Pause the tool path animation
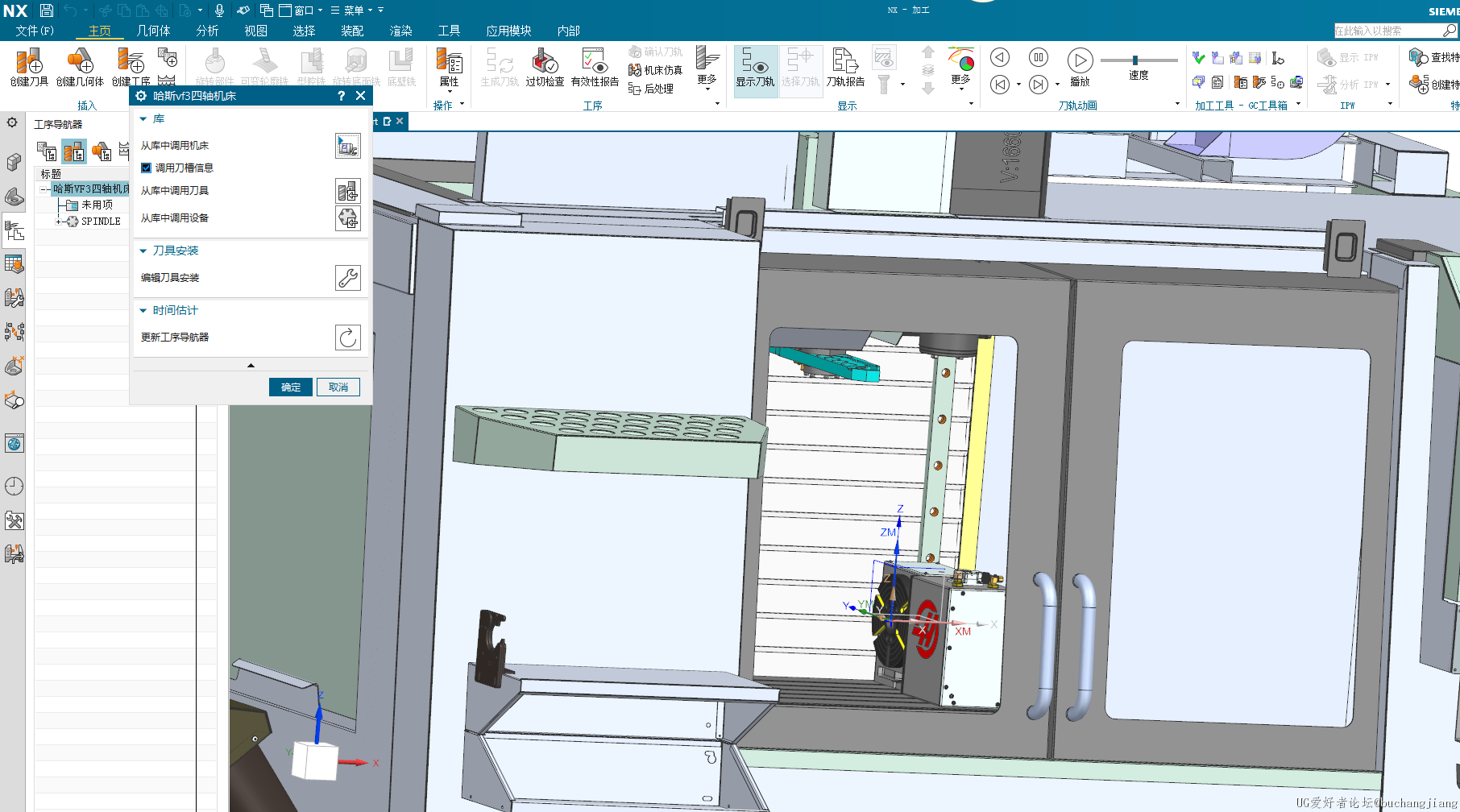1460x812 pixels. pos(1039,57)
